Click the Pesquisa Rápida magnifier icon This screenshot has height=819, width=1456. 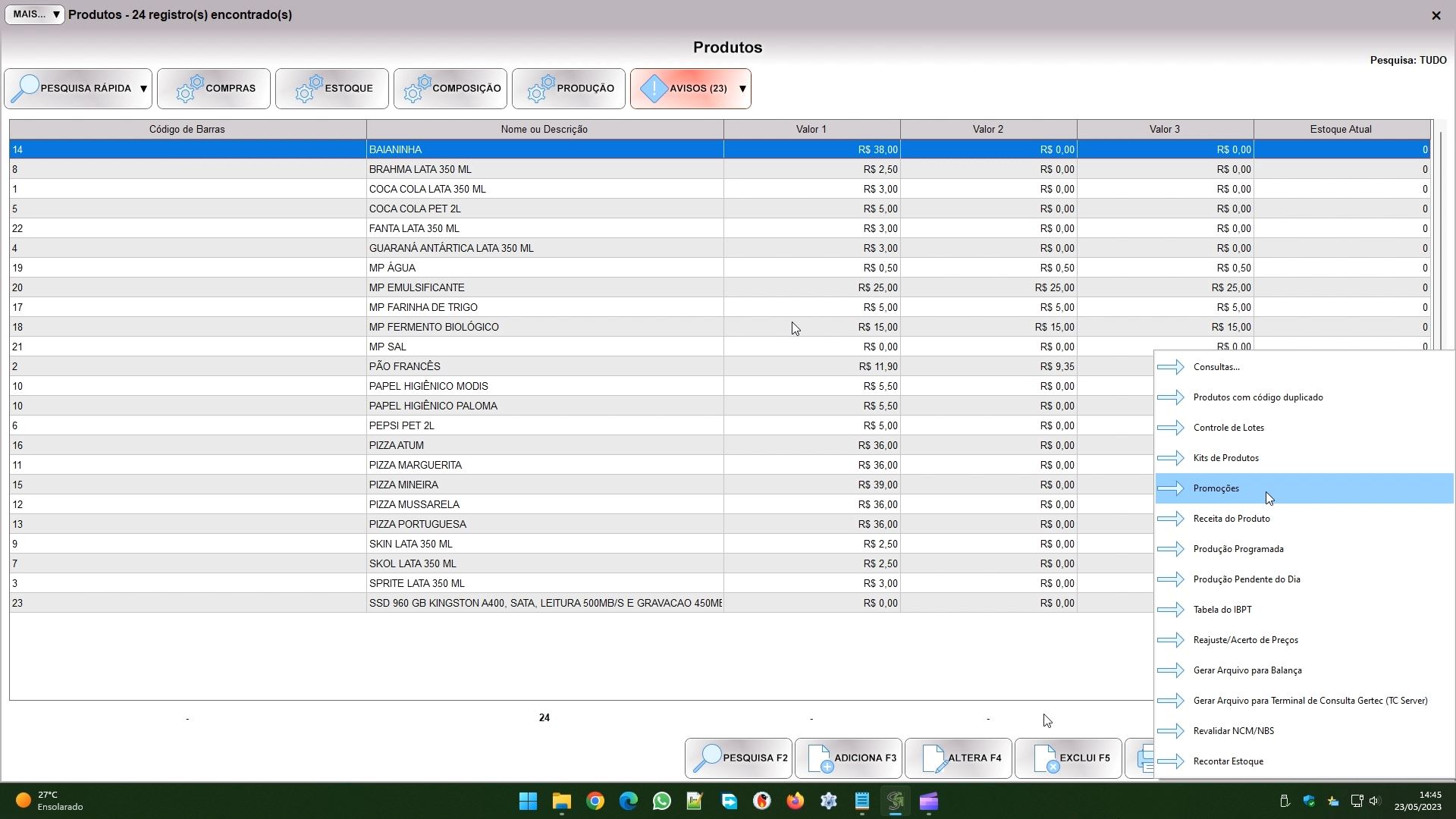tap(26, 89)
